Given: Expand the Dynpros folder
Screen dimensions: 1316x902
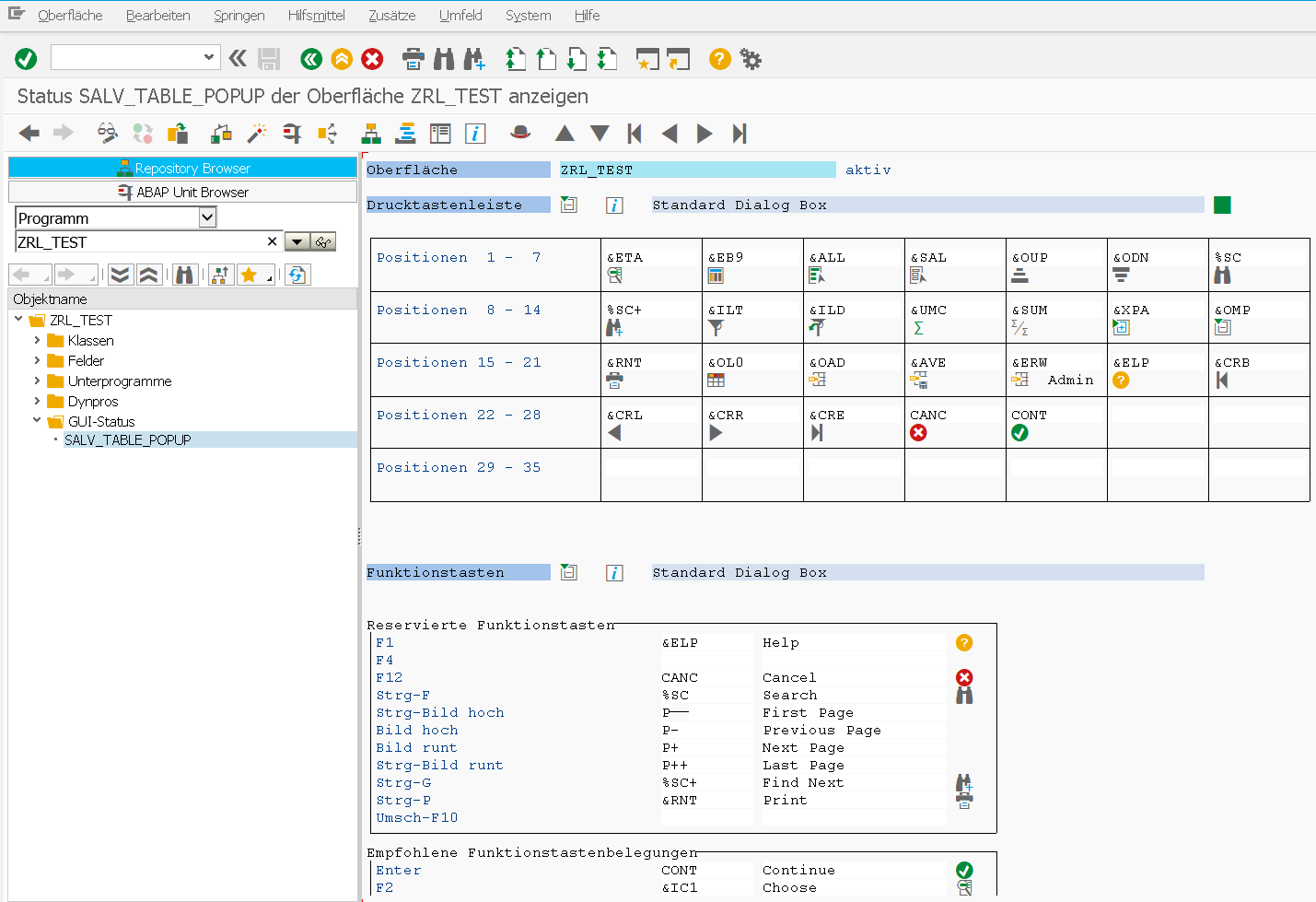Looking at the screenshot, I should coord(38,401).
